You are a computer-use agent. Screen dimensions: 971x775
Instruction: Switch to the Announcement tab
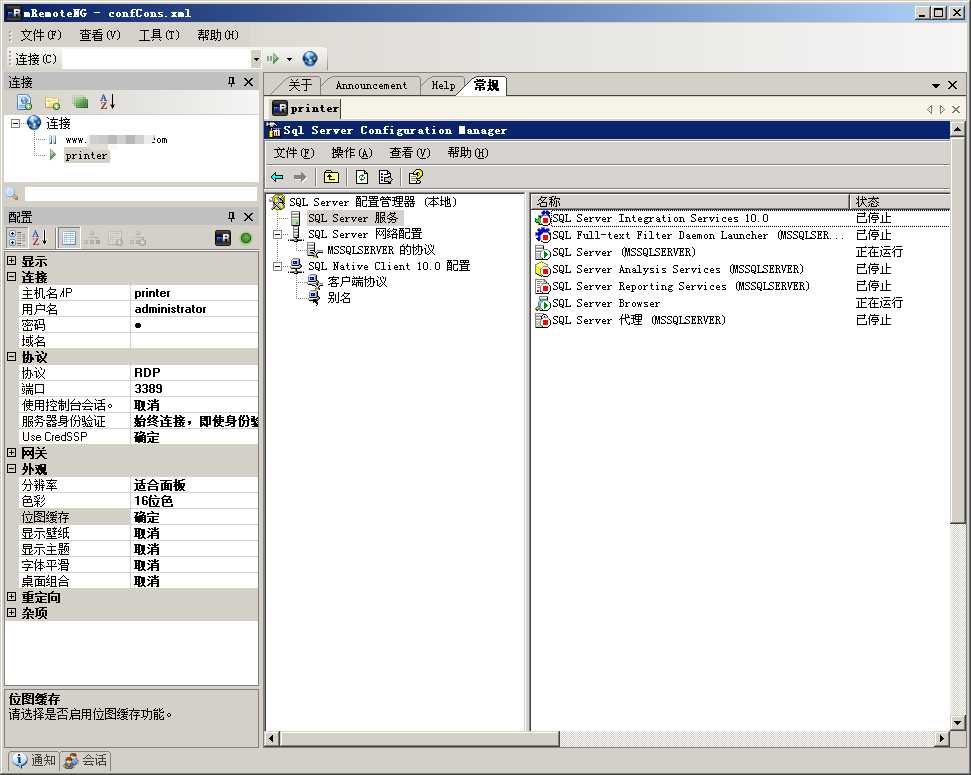pos(371,85)
